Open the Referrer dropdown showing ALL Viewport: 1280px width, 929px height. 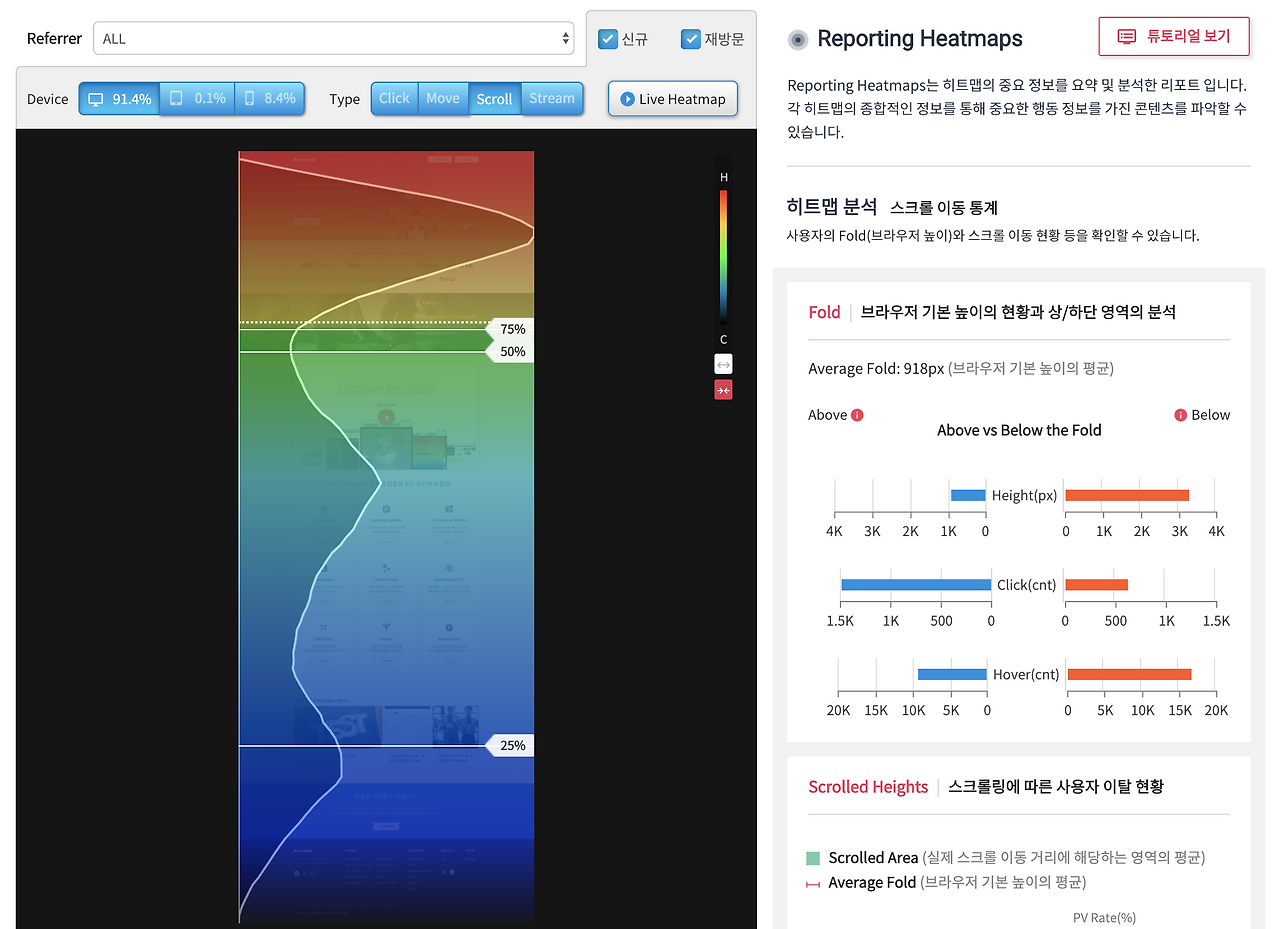pos(335,39)
